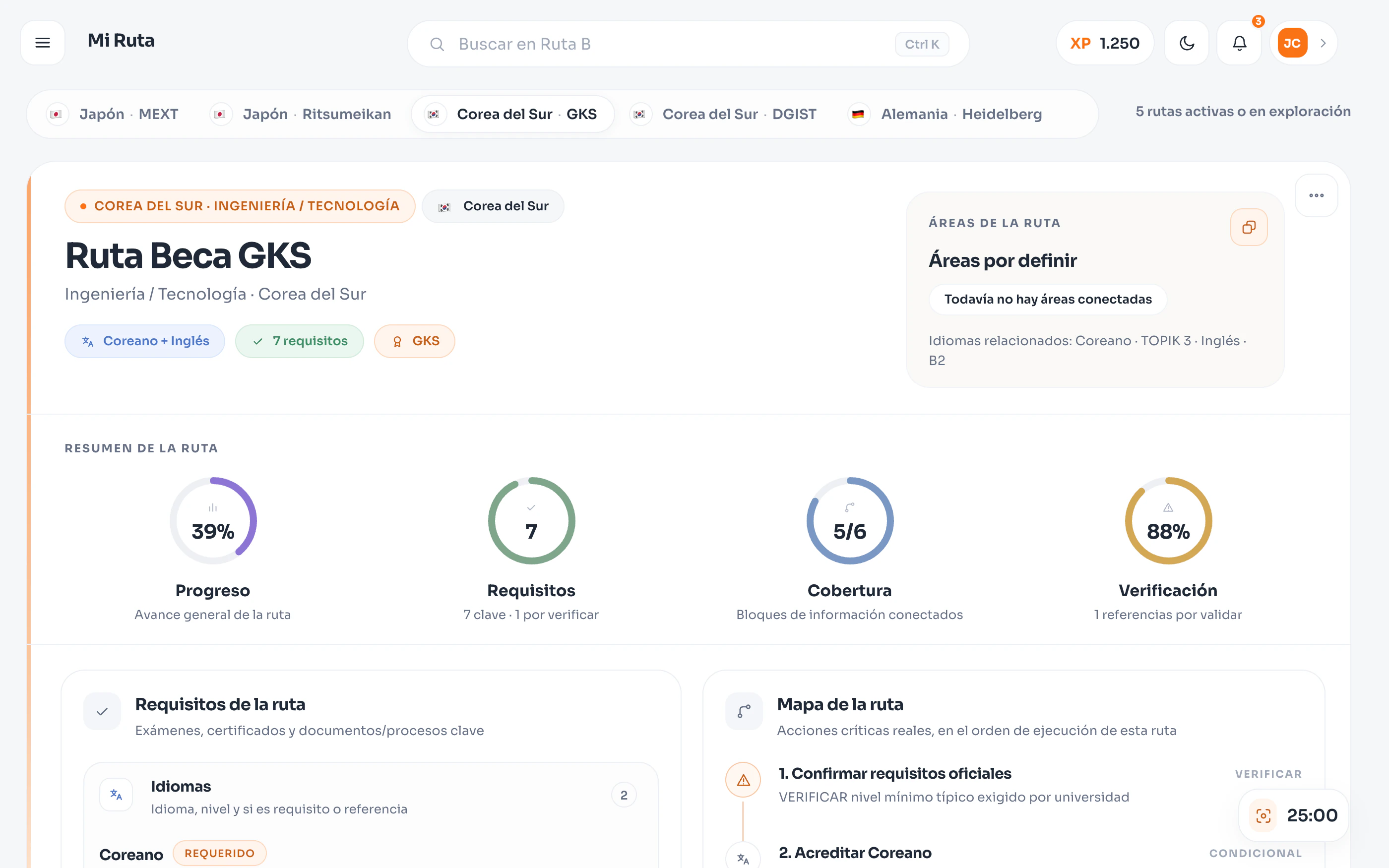
Task: Open JC user avatar
Action: tap(1292, 43)
